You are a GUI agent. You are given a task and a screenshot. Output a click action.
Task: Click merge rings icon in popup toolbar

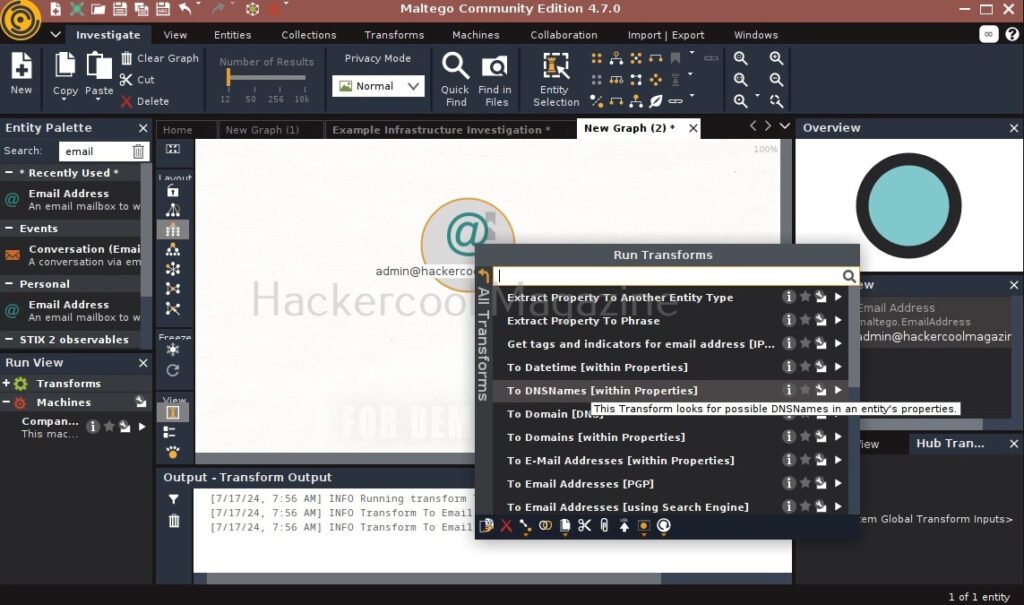(545, 525)
